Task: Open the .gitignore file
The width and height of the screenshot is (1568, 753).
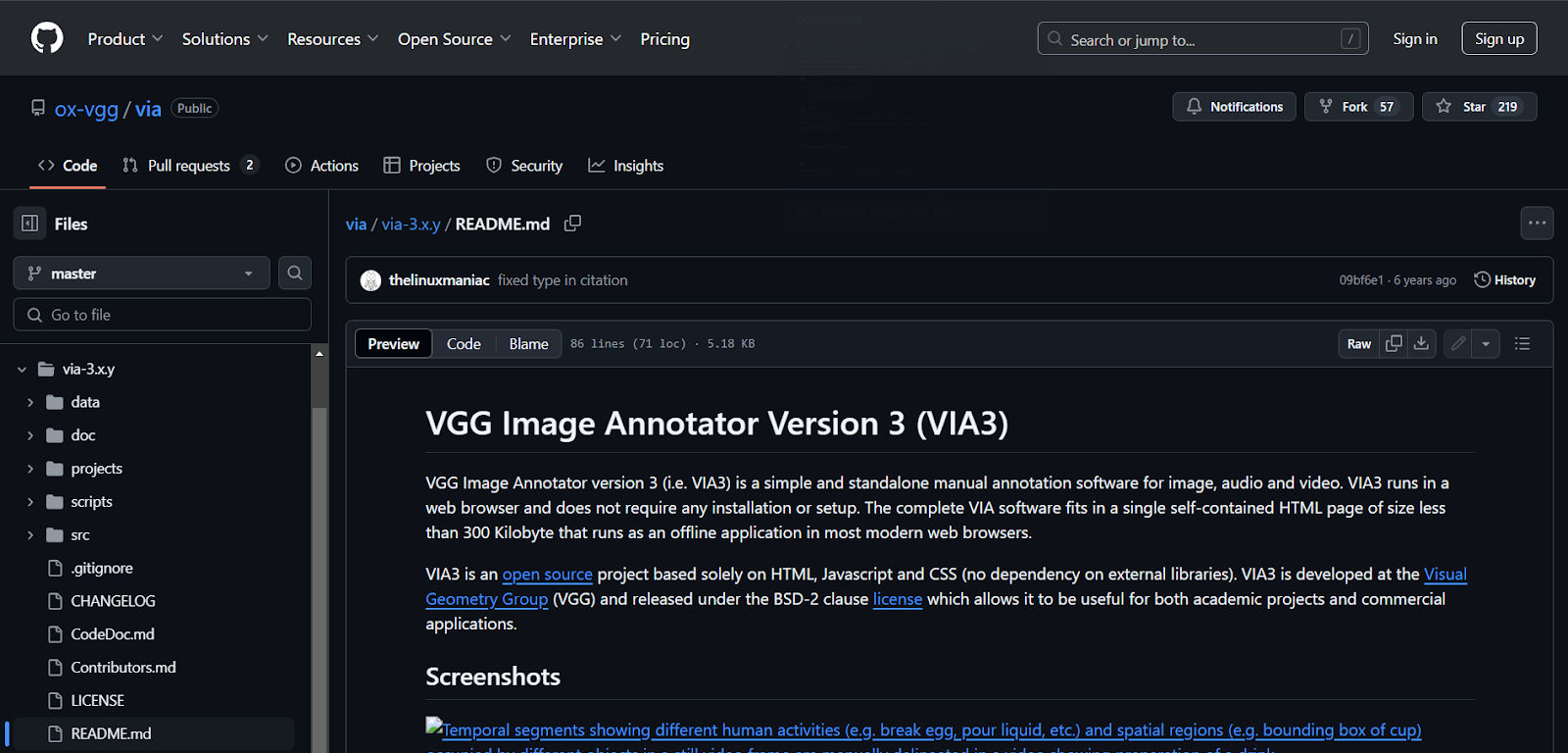Action: point(102,568)
